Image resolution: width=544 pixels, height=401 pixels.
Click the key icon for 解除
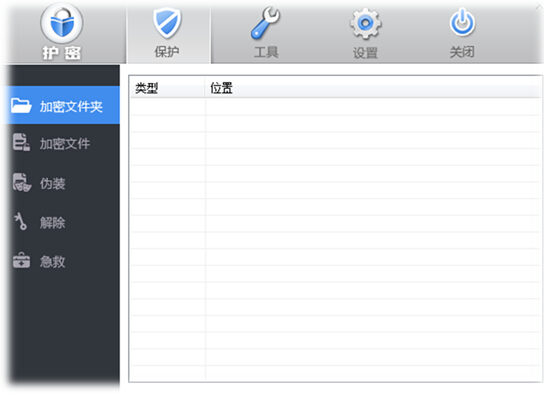[20, 221]
